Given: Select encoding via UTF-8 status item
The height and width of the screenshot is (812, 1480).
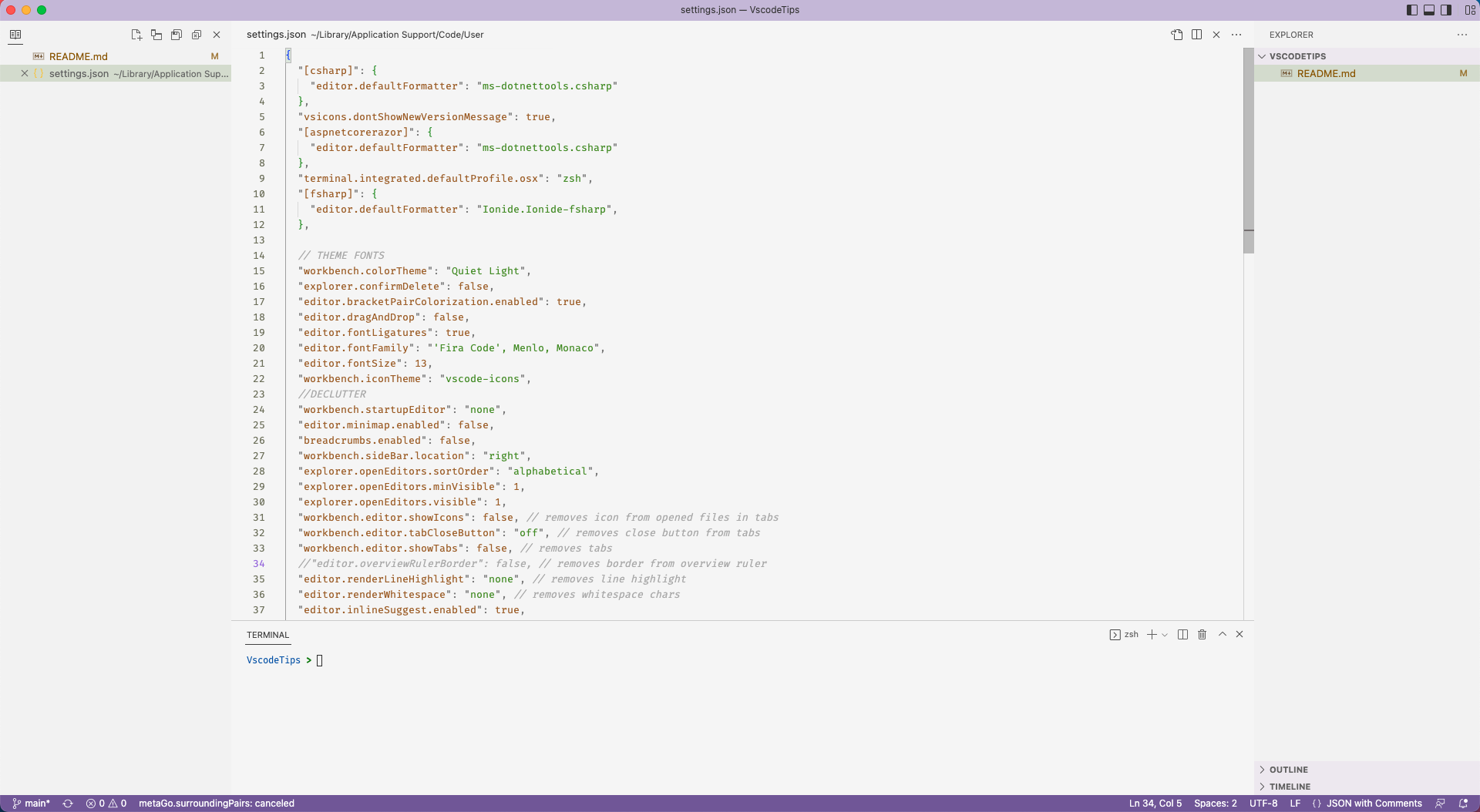Looking at the screenshot, I should (x=1263, y=804).
